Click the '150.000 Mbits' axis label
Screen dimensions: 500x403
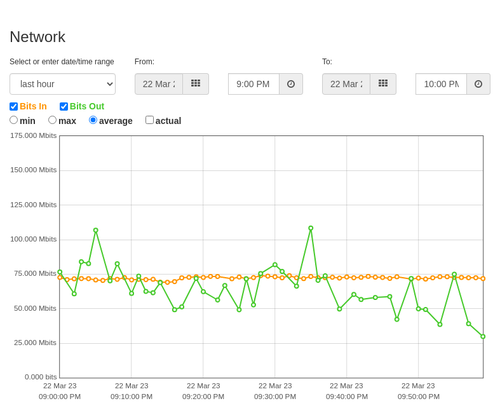33,170
